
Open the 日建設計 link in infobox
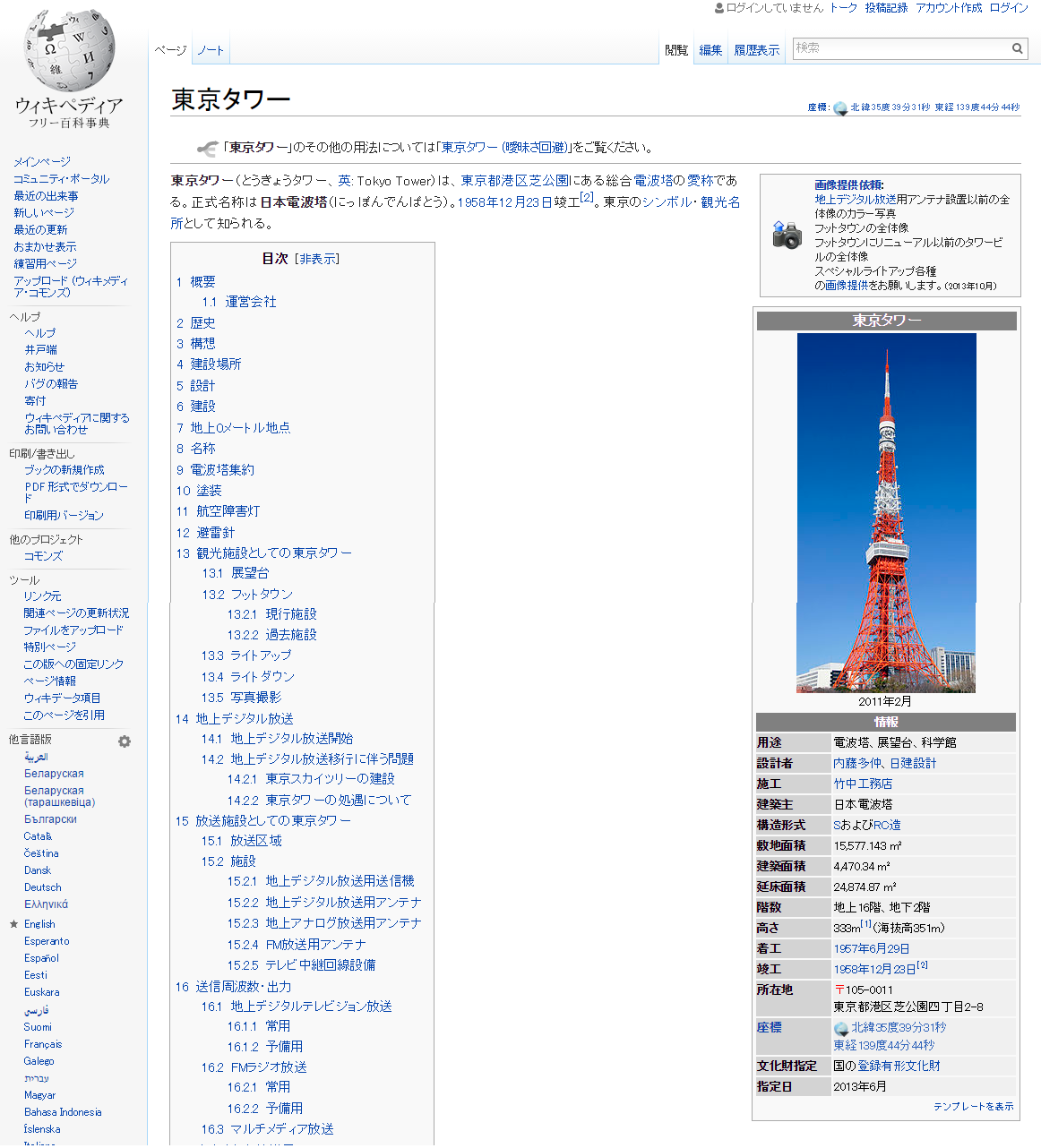(x=913, y=764)
